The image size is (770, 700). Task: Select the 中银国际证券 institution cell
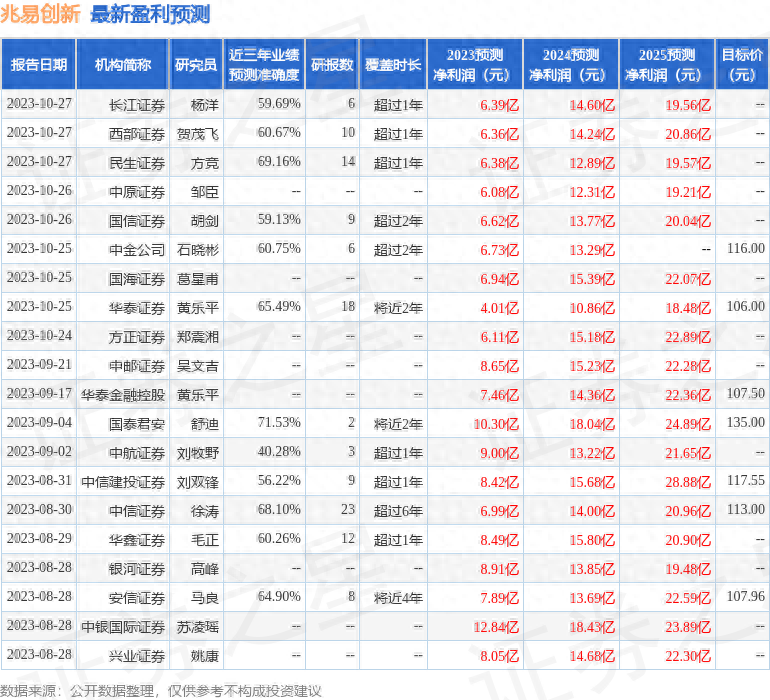[x=123, y=627]
